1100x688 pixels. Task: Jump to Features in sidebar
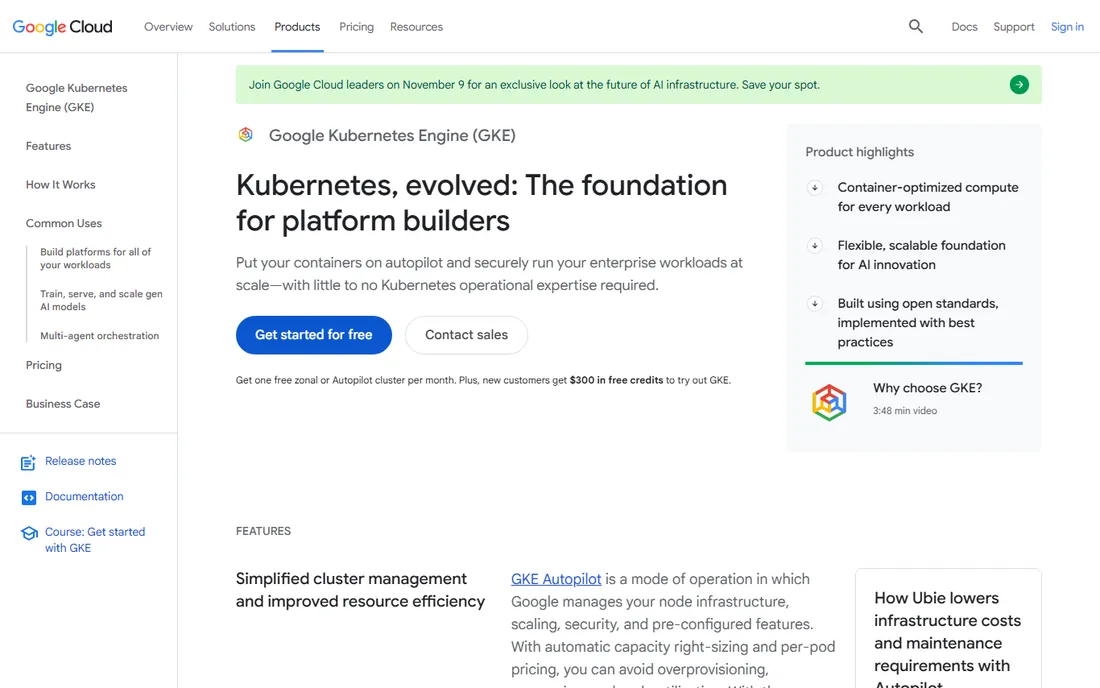point(48,146)
